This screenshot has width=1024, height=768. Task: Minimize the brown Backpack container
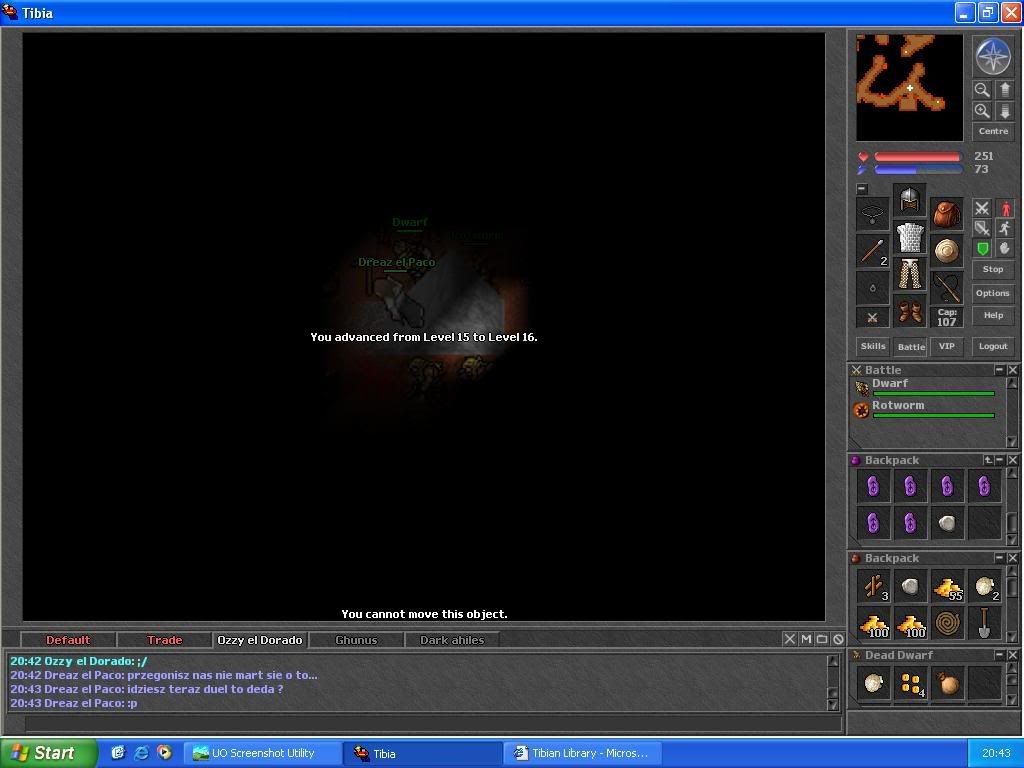[x=1000, y=558]
